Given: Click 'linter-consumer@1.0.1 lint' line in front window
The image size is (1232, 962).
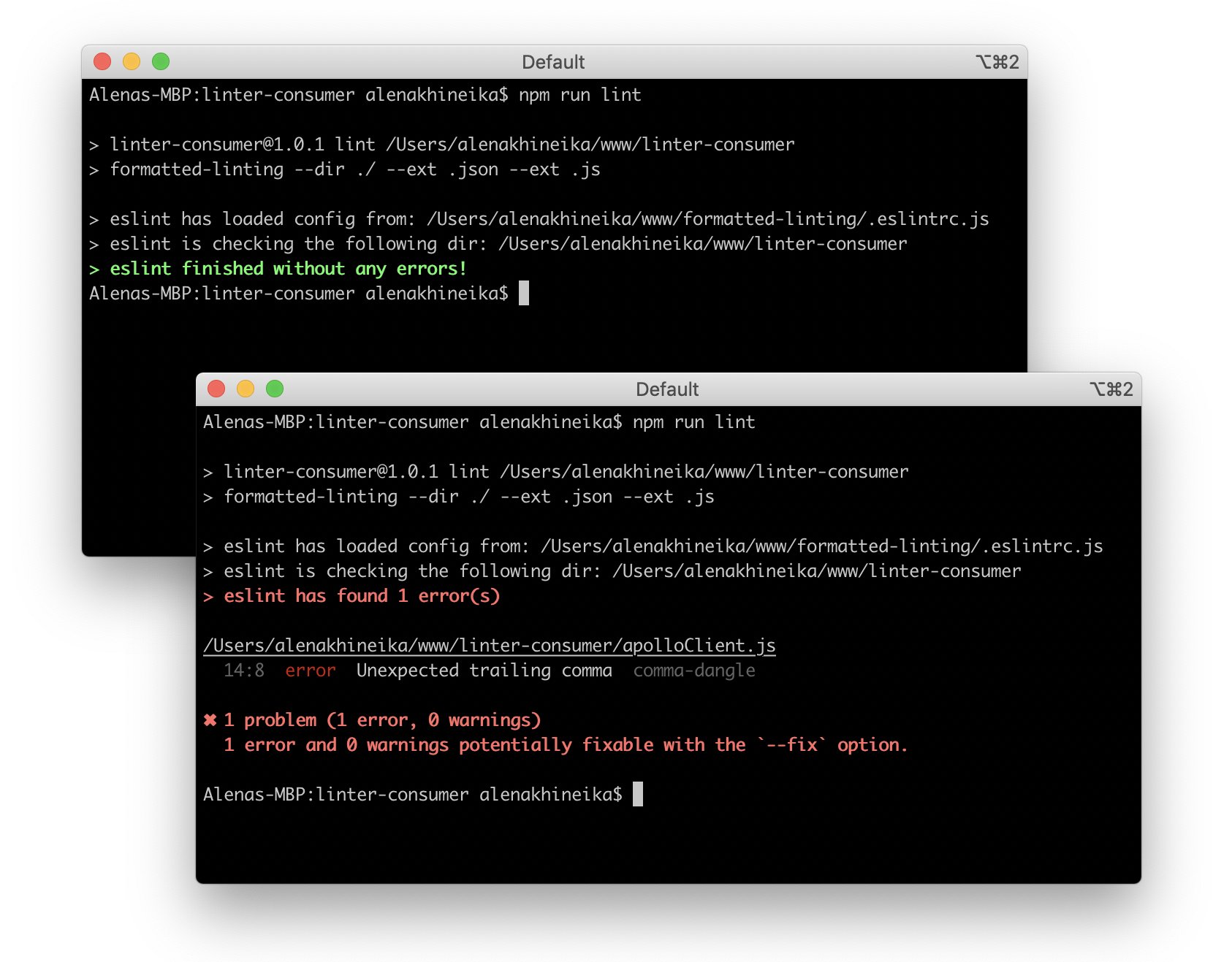Looking at the screenshot, I should point(556,472).
